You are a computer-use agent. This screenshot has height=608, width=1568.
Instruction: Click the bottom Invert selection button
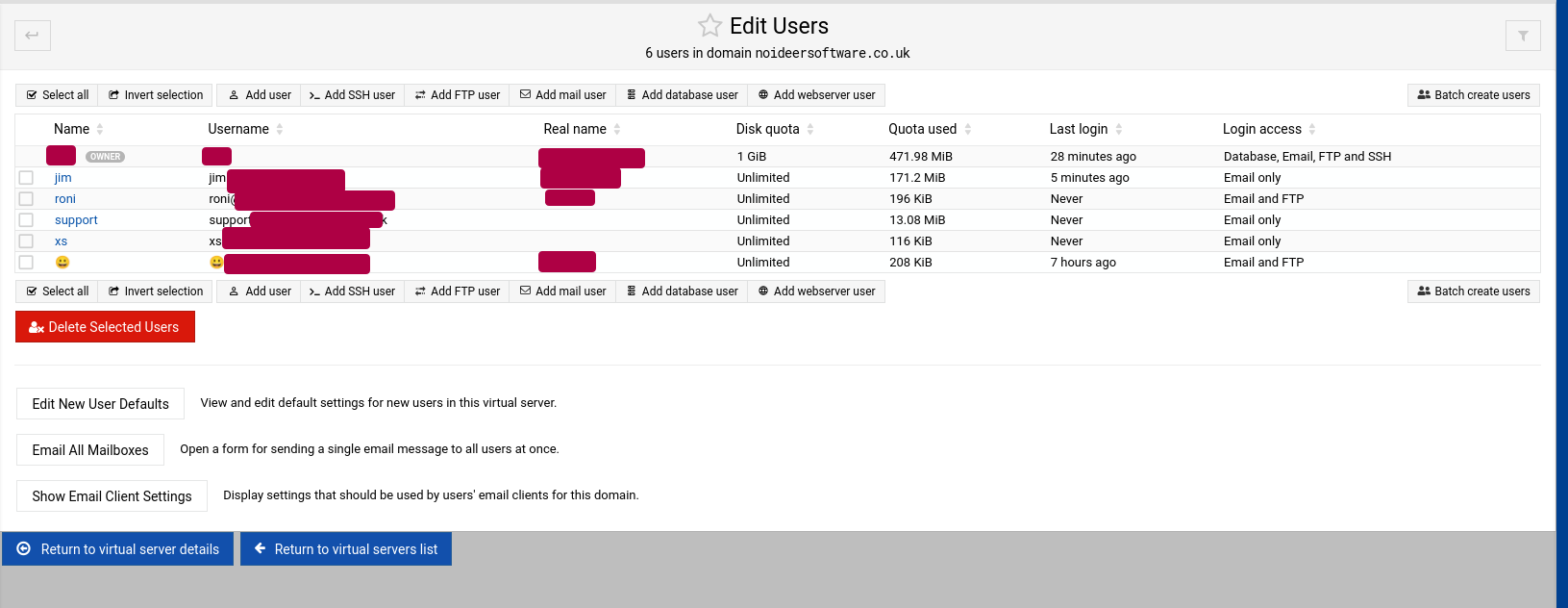coord(156,291)
